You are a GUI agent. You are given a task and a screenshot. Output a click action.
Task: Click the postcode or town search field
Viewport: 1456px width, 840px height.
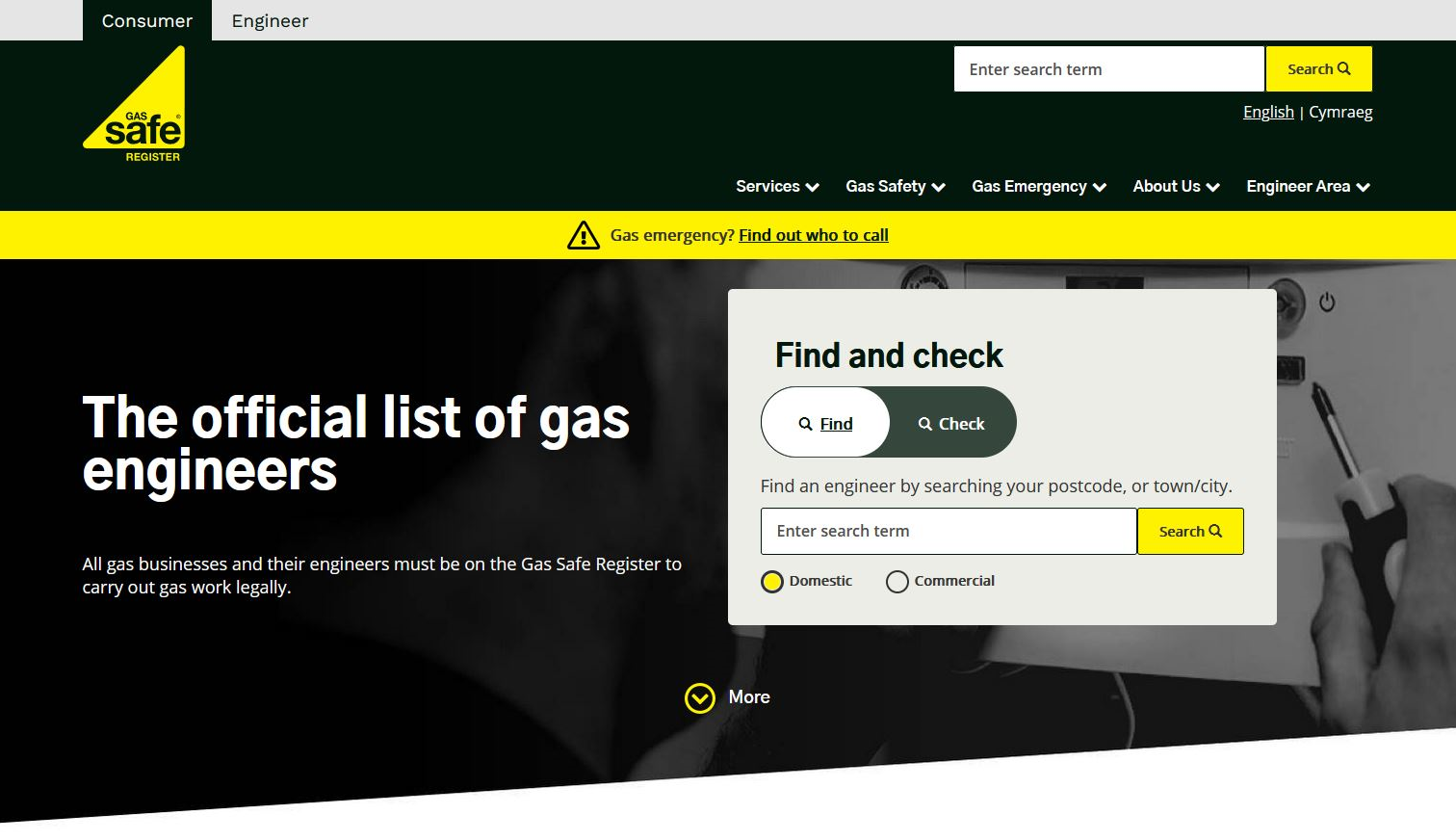pyautogui.click(x=949, y=531)
